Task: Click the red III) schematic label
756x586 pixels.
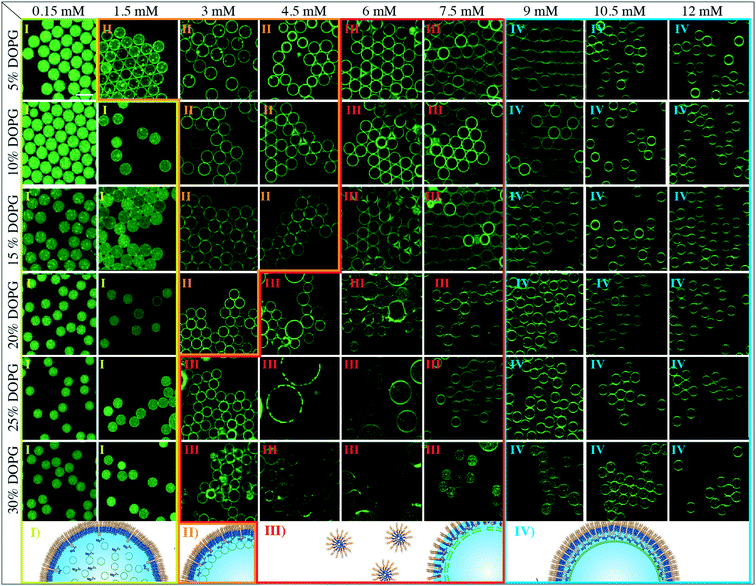Action: coord(275,531)
